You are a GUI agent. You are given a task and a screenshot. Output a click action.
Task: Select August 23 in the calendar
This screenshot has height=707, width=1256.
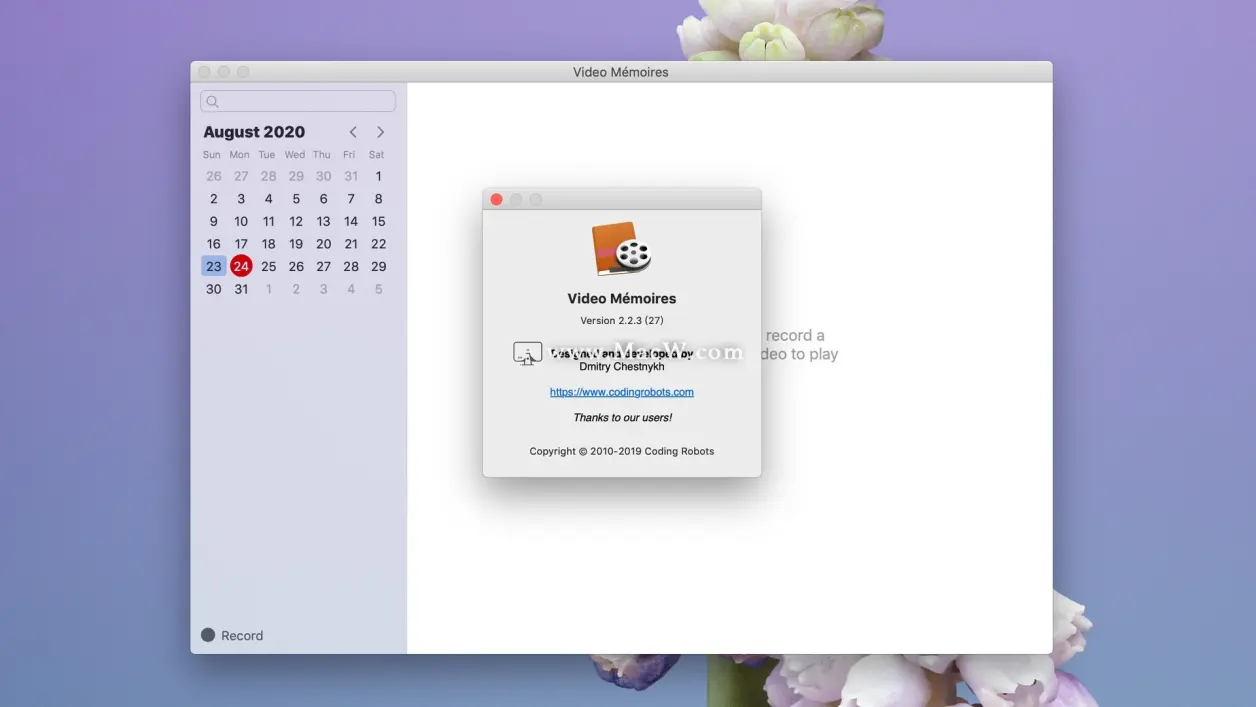213,266
